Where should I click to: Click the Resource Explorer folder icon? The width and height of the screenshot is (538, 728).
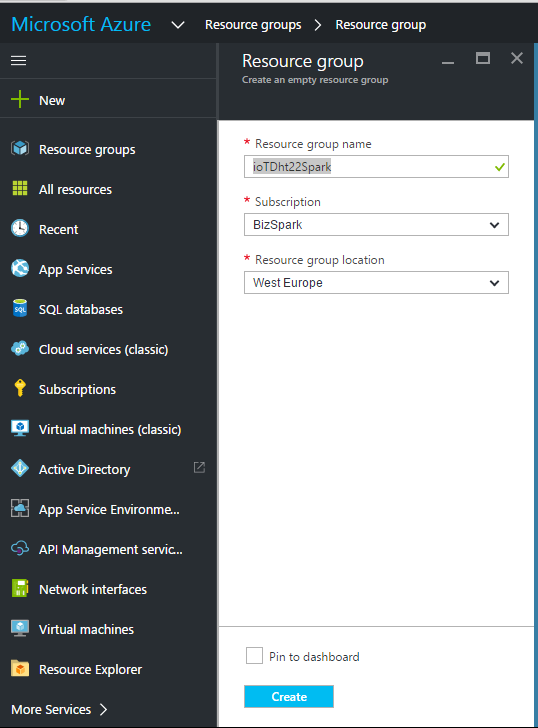click(x=20, y=669)
